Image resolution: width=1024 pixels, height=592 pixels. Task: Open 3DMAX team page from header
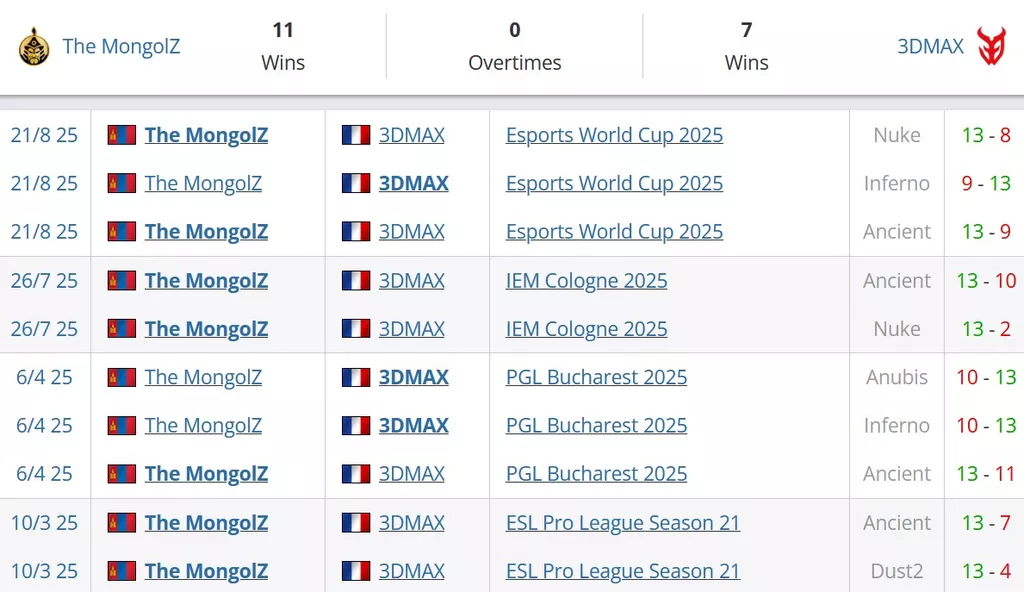[x=930, y=46]
